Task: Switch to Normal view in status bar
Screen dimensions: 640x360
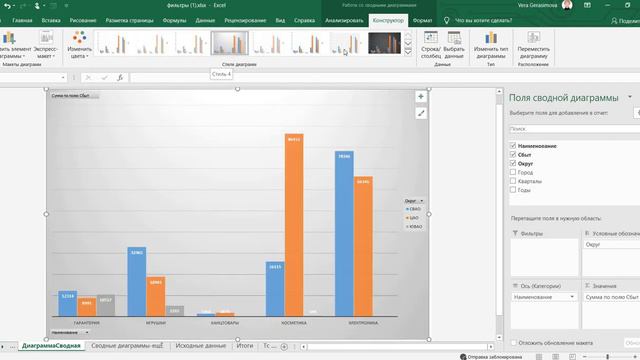Action: click(539, 357)
